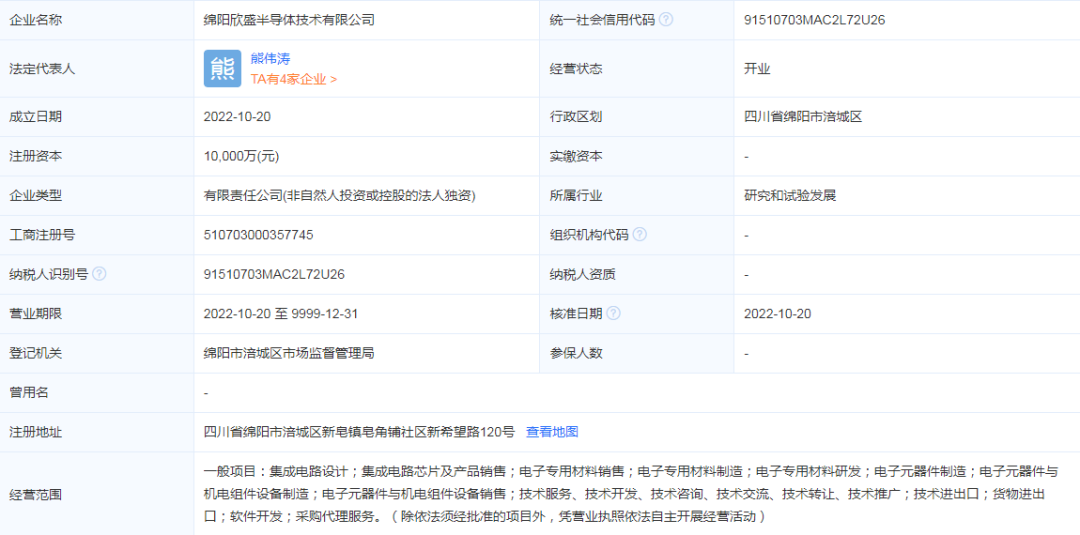This screenshot has height=535, width=1080.
Task: Click business term 2022-10-20 至 9999-12-31
Action: click(x=281, y=314)
